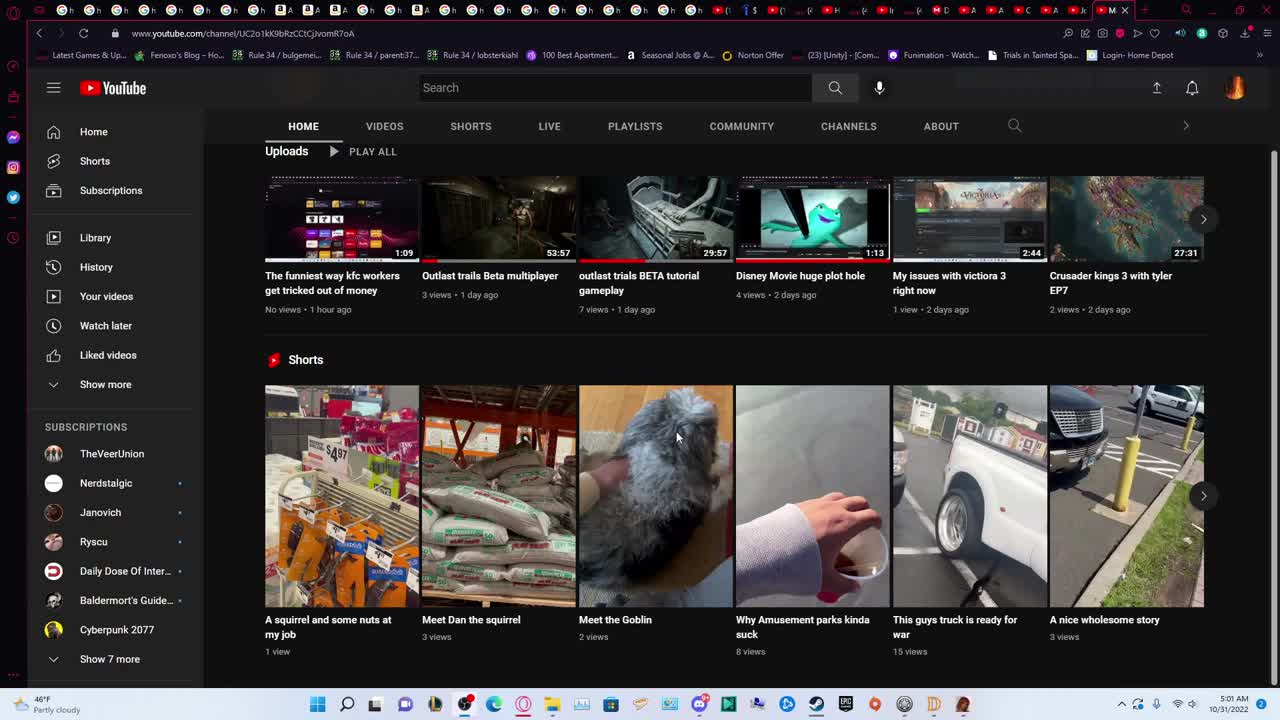The height and width of the screenshot is (720, 1280).
Task: Open video title My issues with victoira 3
Action: 949,283
